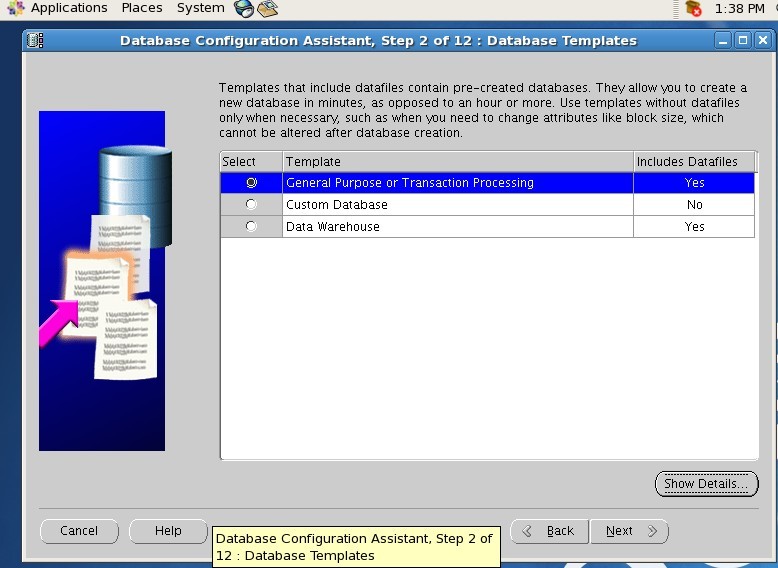Open the Help button
The width and height of the screenshot is (778, 568).
[x=168, y=531]
